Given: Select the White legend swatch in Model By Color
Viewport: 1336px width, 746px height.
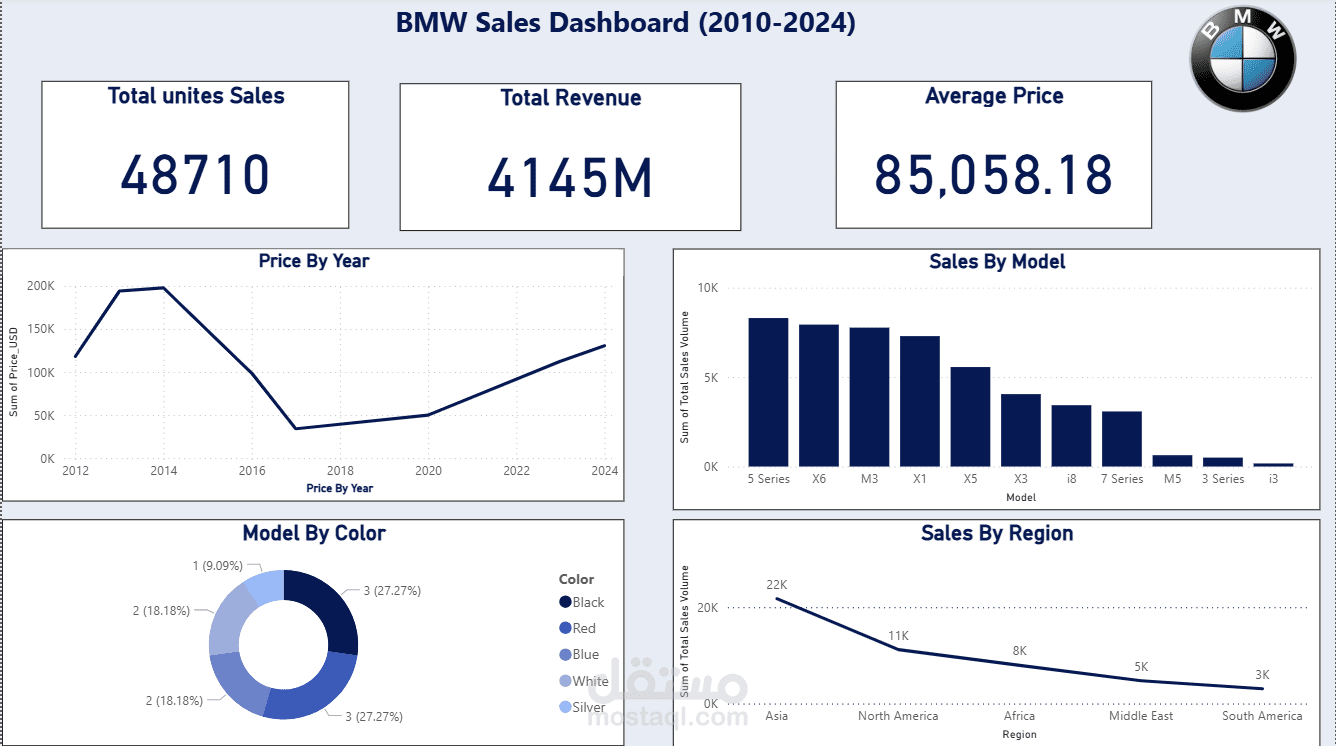Looking at the screenshot, I should (x=564, y=681).
